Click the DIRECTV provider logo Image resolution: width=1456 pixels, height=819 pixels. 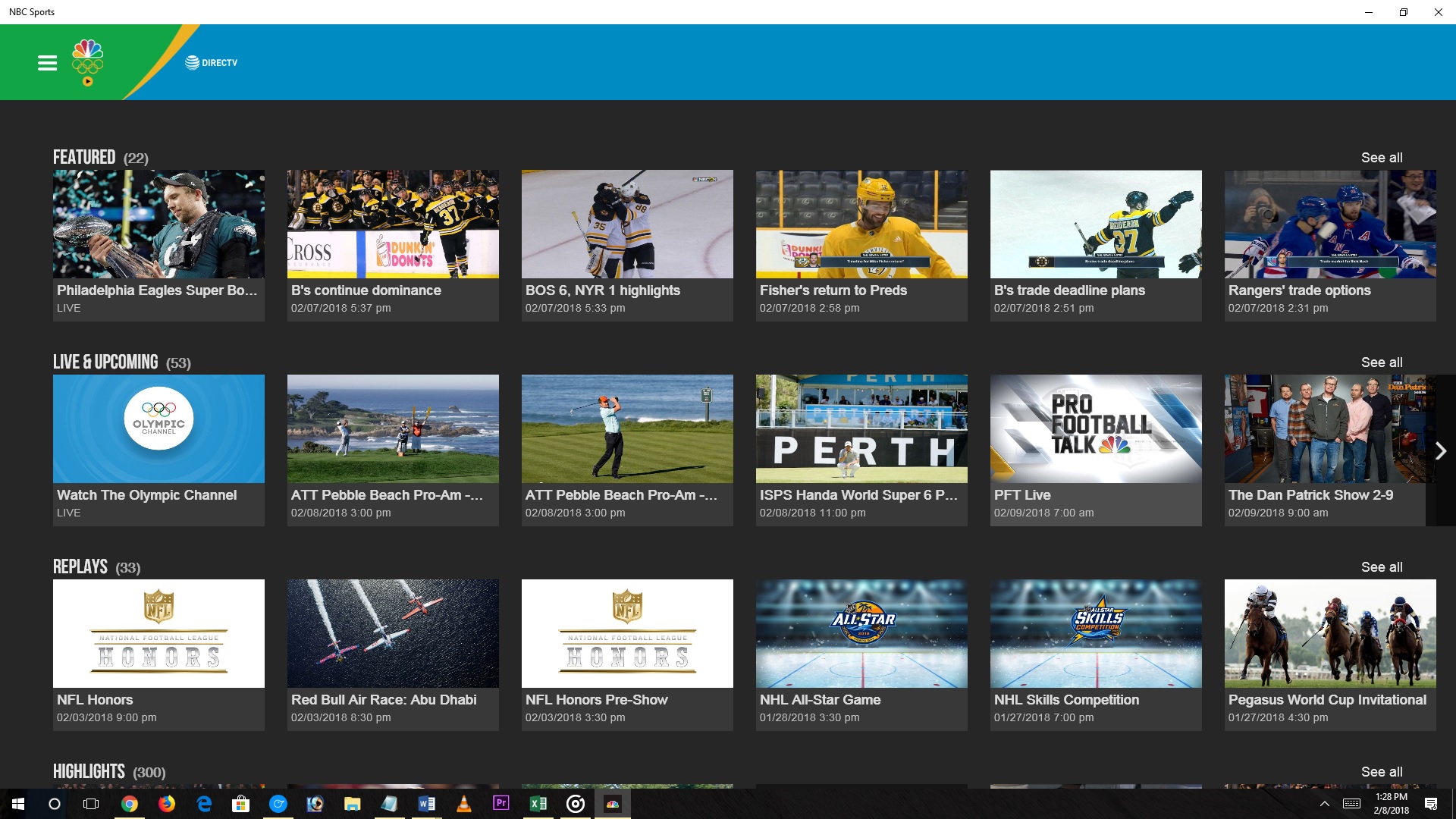[x=212, y=63]
